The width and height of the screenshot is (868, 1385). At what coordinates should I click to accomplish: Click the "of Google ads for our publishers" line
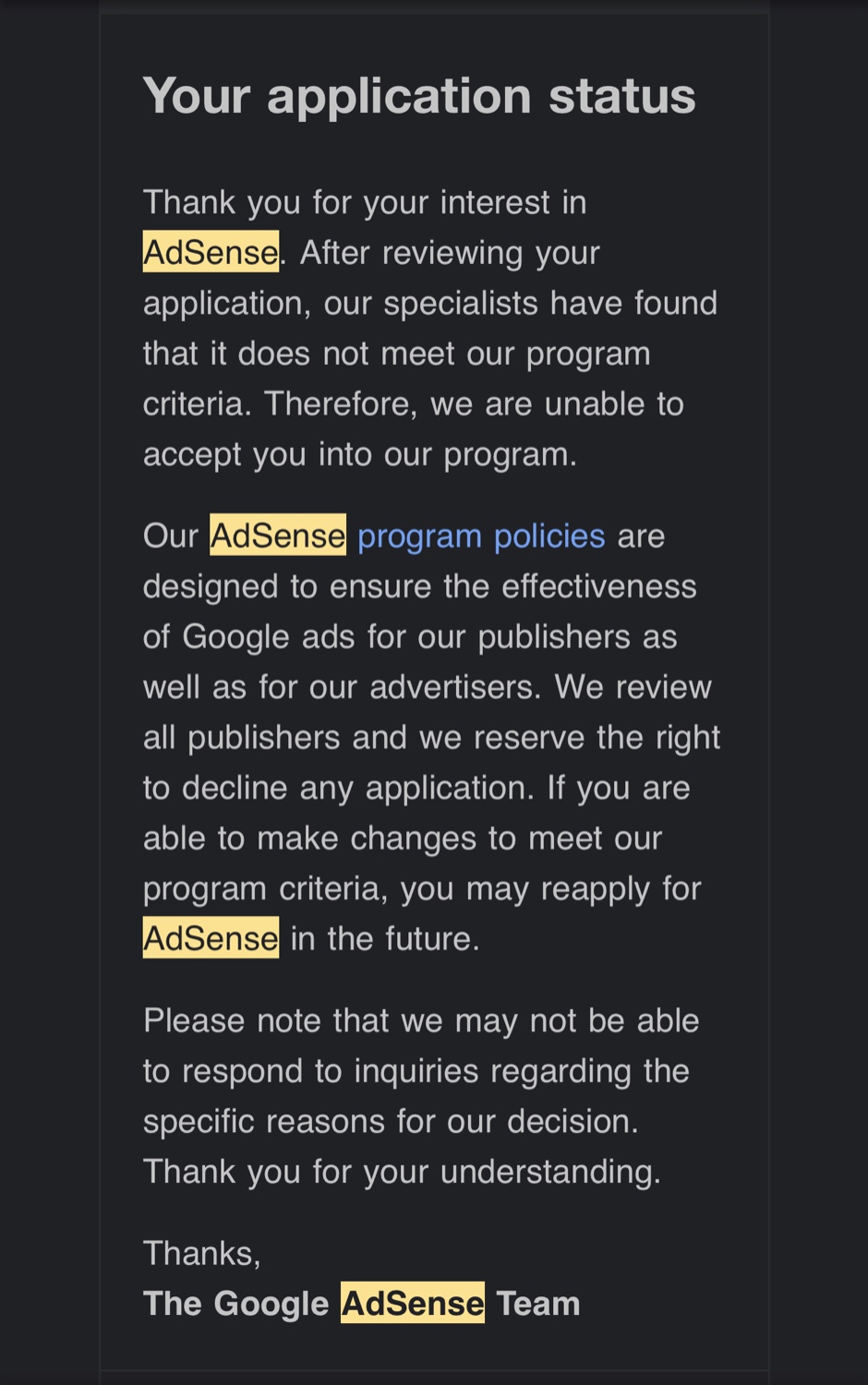point(410,636)
